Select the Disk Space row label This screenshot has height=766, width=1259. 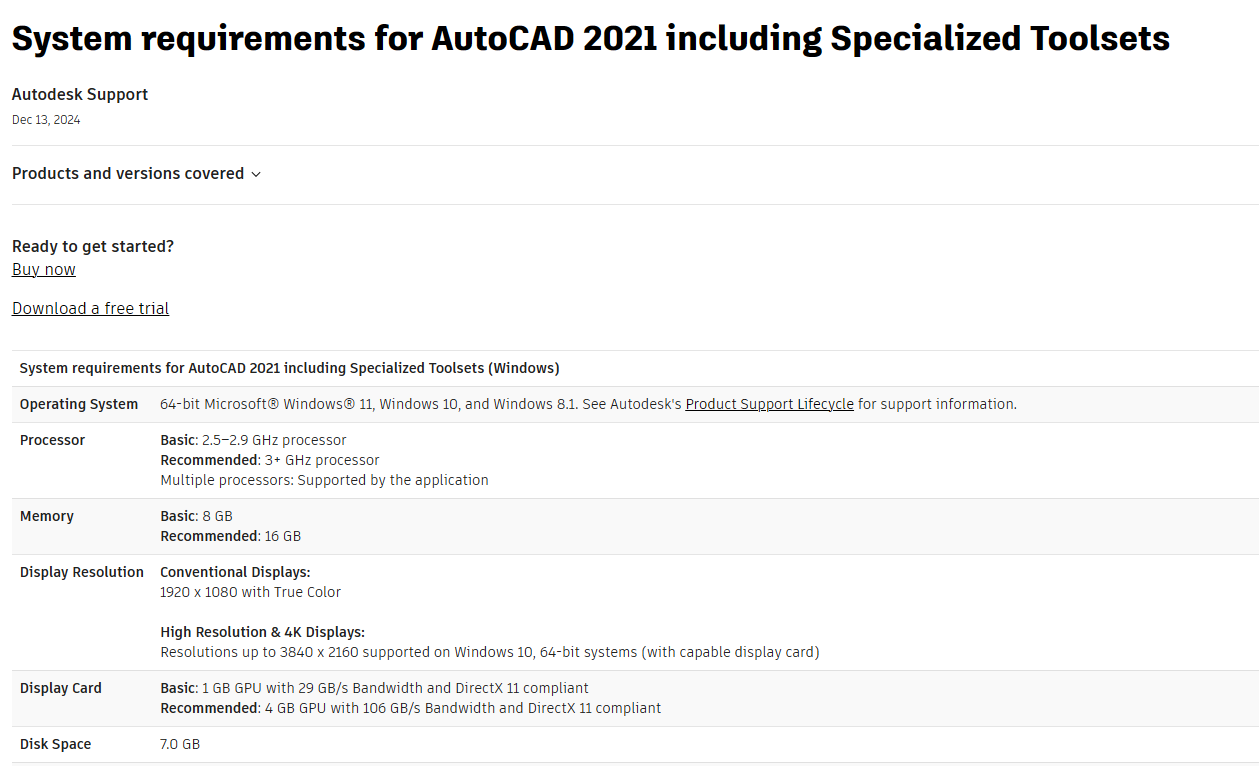(x=55, y=744)
